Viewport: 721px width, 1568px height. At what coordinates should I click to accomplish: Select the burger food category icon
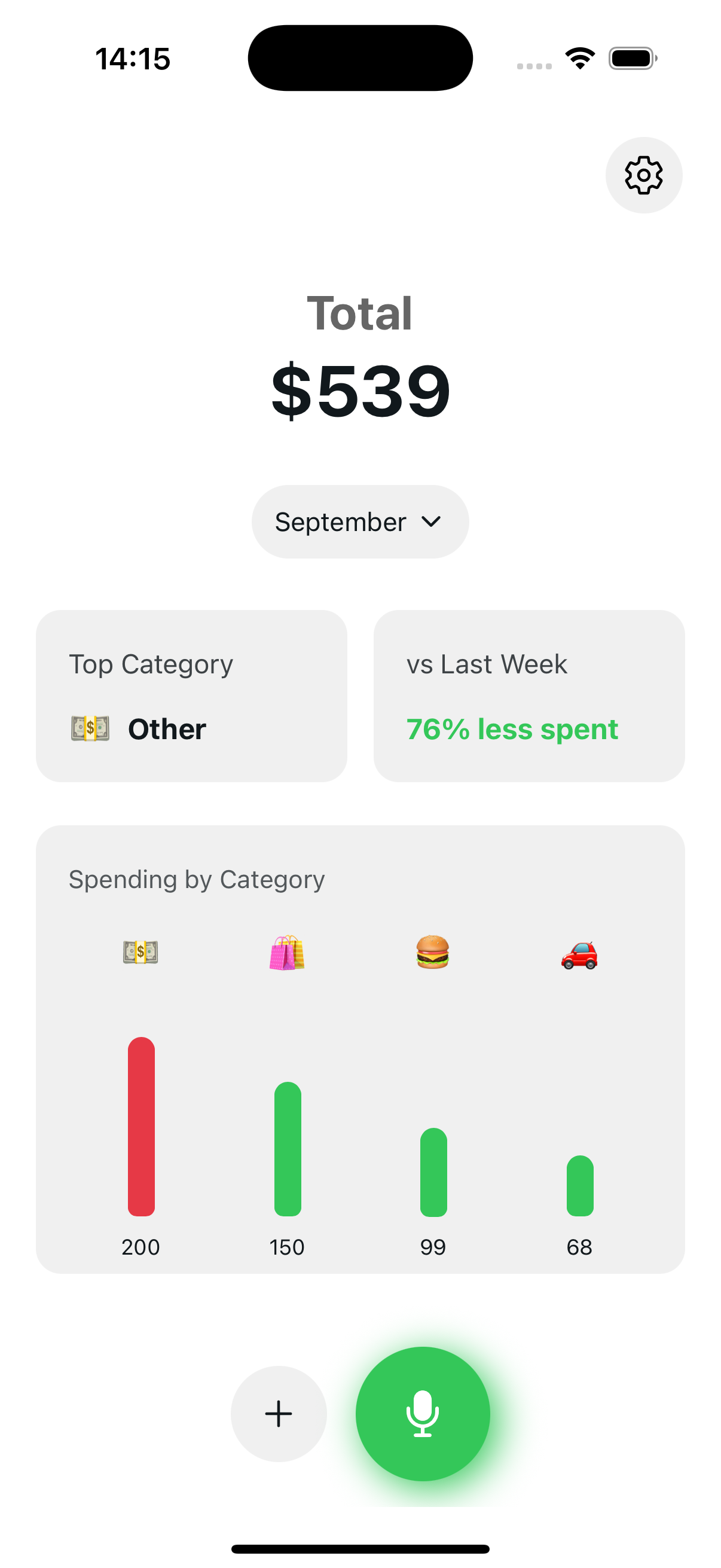pyautogui.click(x=433, y=952)
